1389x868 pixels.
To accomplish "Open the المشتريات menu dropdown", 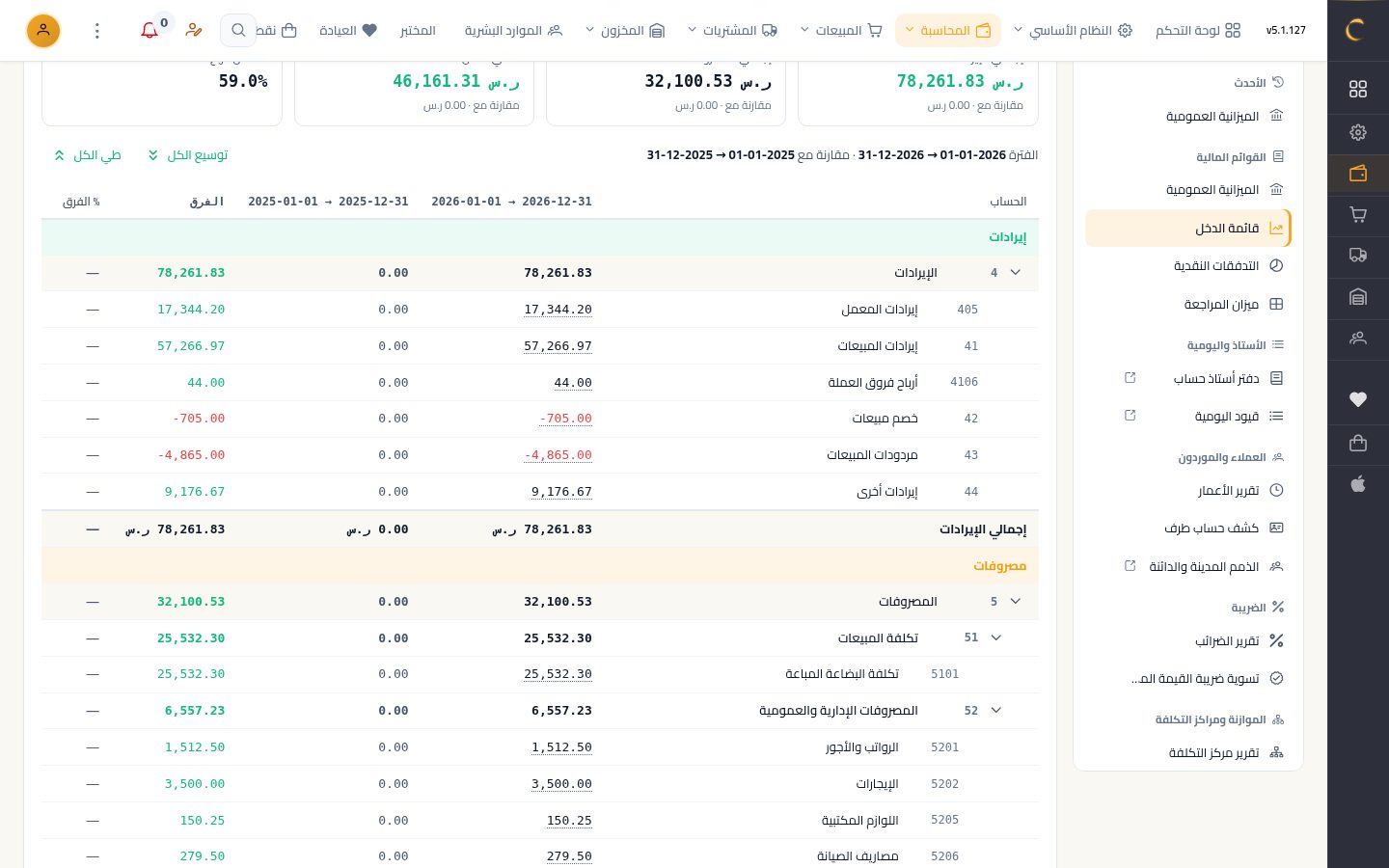I will [x=732, y=31].
